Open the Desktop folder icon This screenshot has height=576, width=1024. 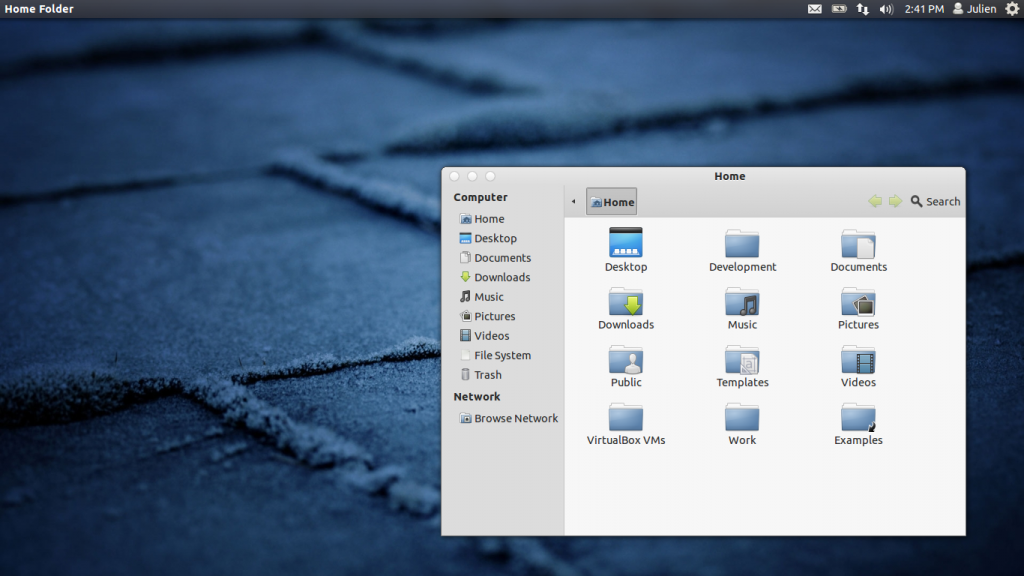pyautogui.click(x=626, y=243)
